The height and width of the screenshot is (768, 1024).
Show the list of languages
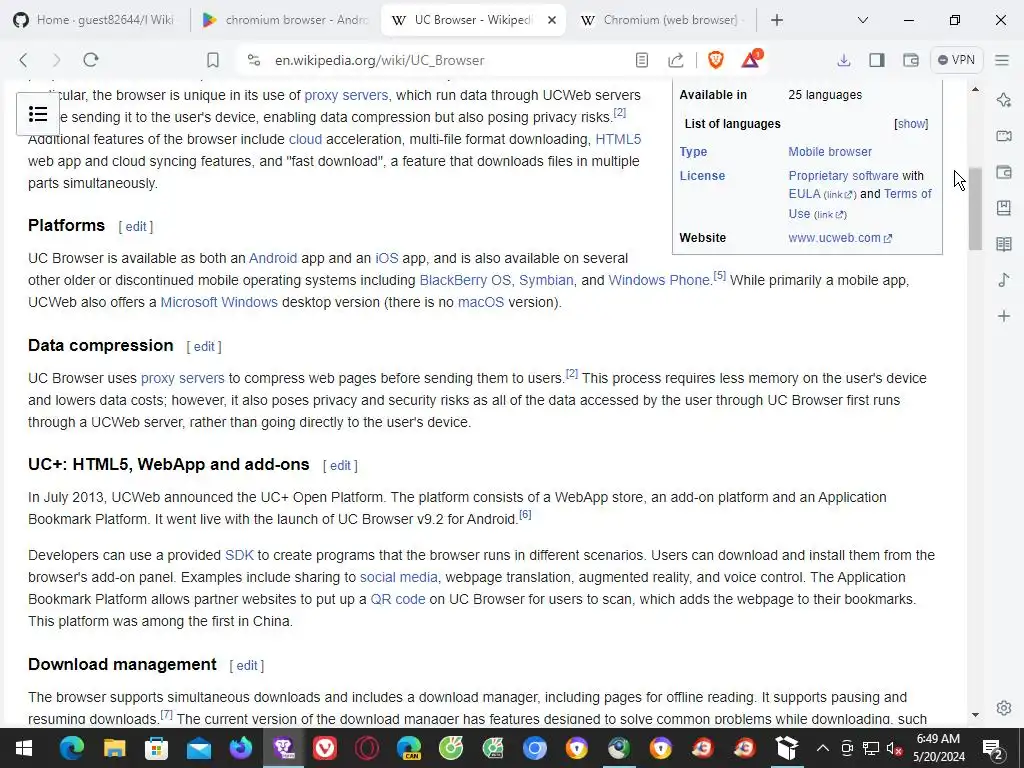tap(911, 123)
